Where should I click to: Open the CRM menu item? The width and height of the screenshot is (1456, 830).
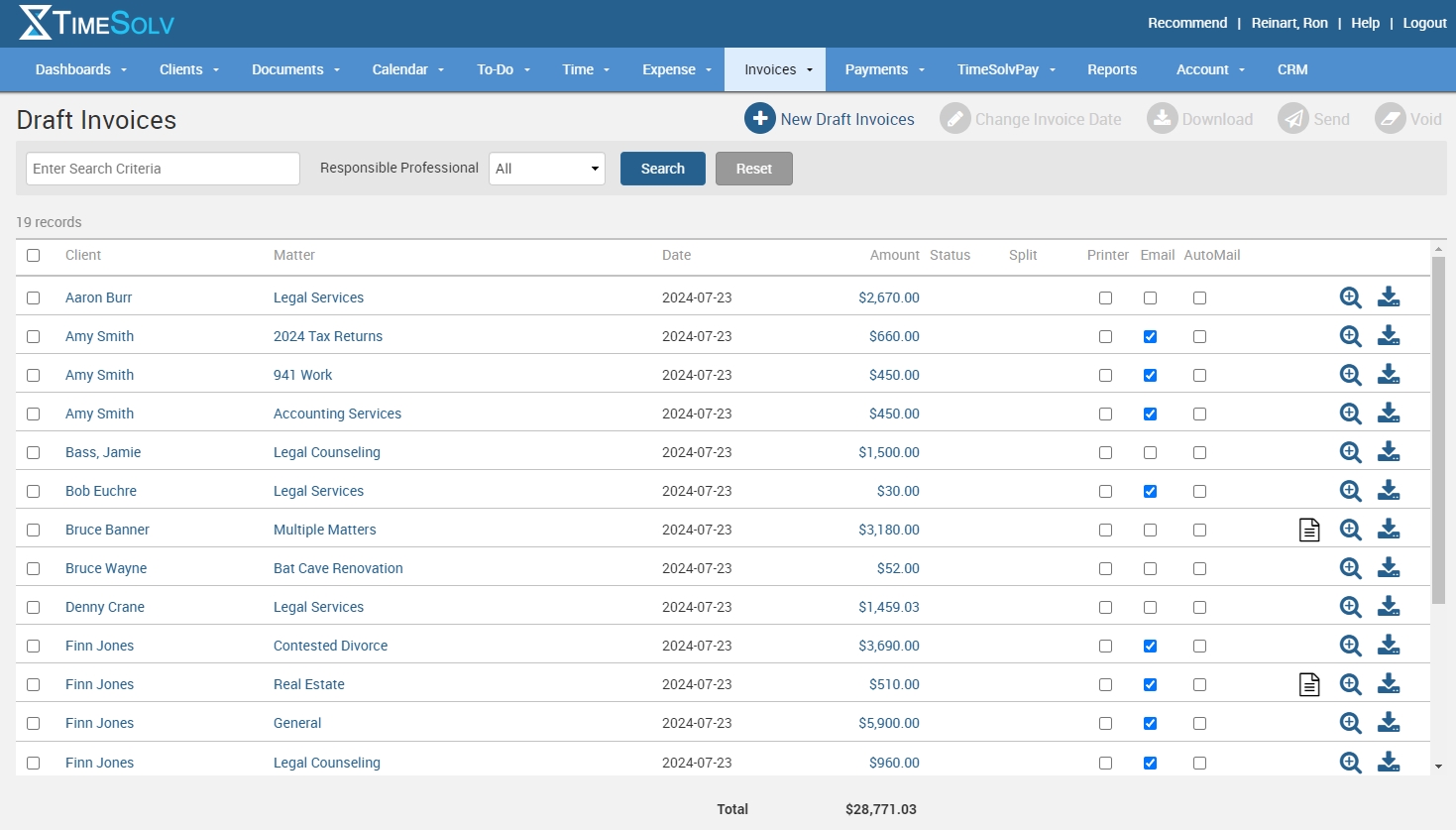1291,69
